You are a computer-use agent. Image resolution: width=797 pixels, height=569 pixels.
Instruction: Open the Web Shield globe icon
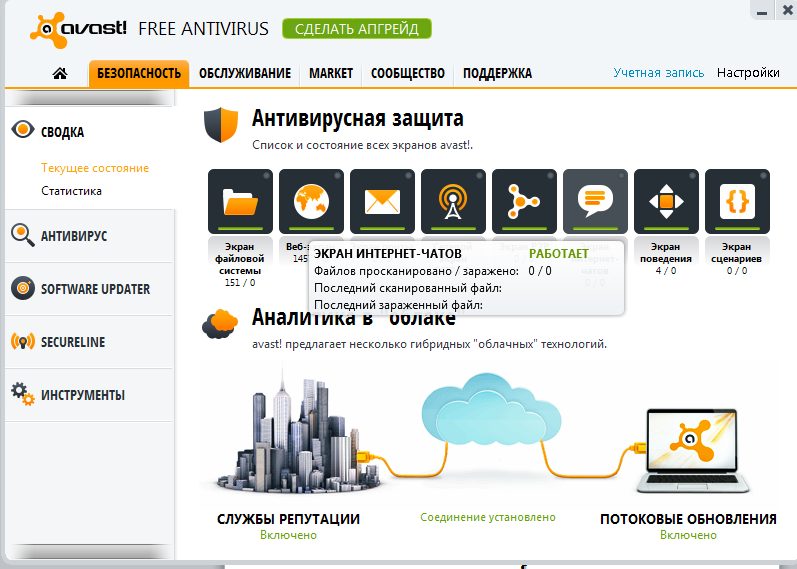click(x=312, y=201)
